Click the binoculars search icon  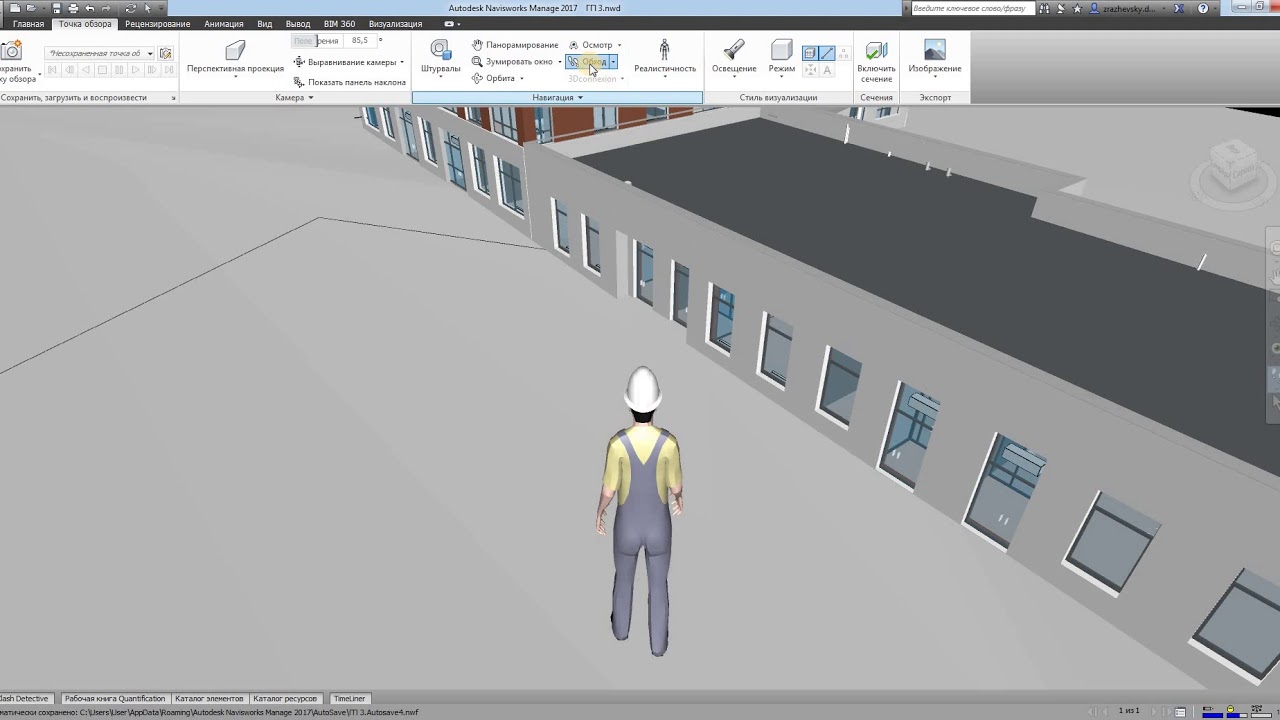tap(1044, 8)
